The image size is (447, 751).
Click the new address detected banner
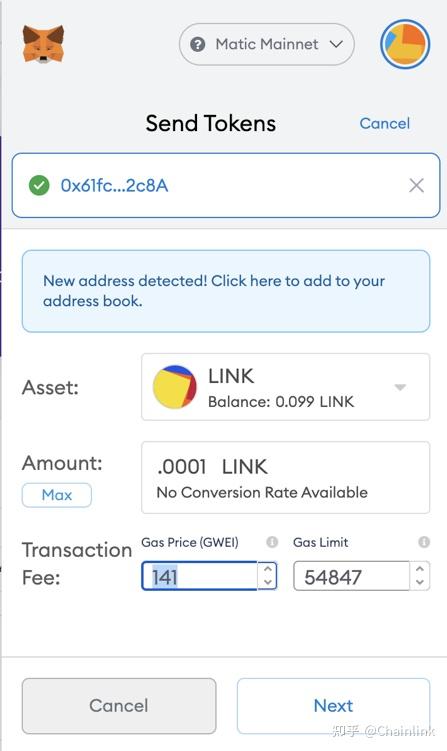(x=226, y=291)
